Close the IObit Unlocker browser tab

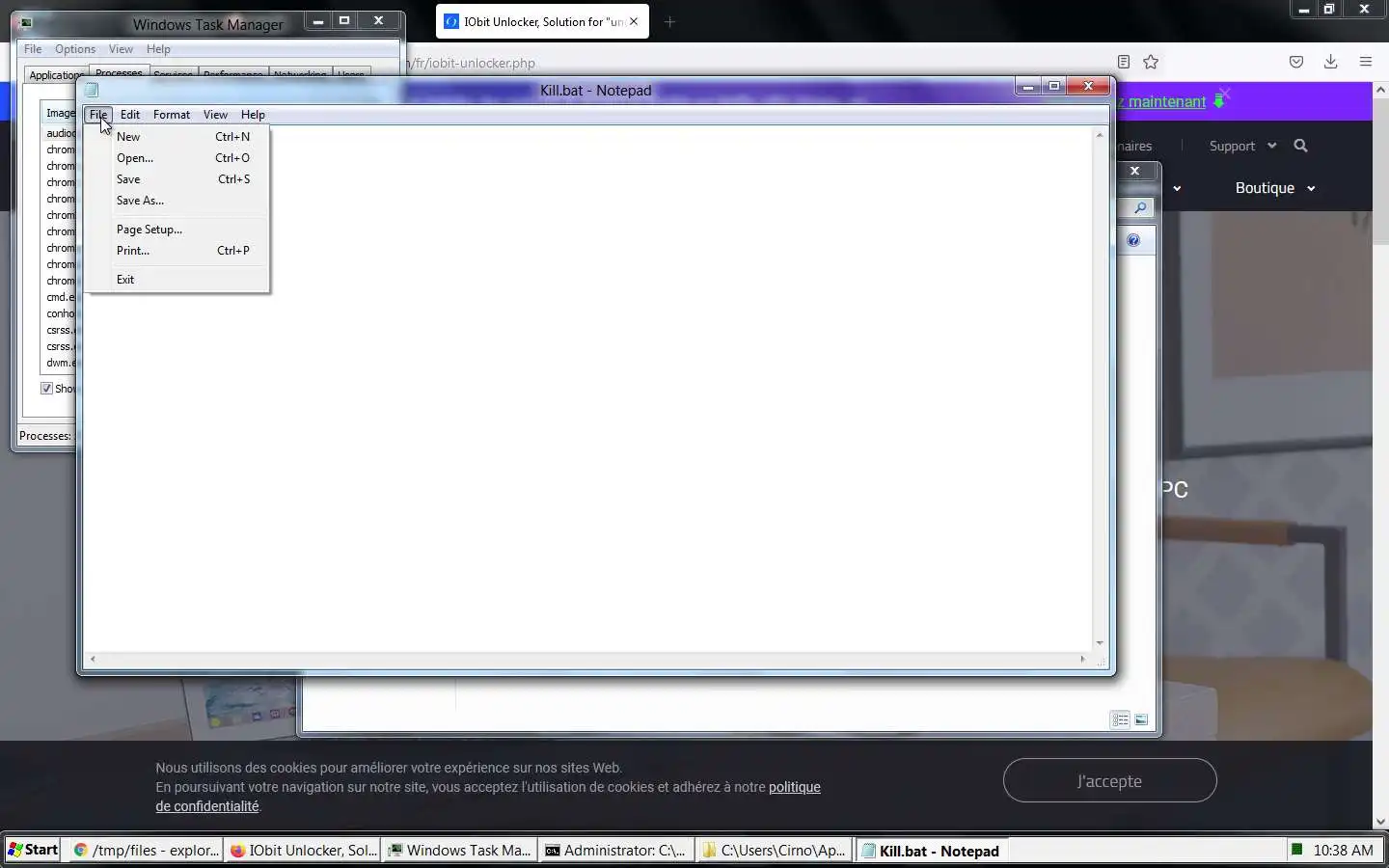point(634,21)
